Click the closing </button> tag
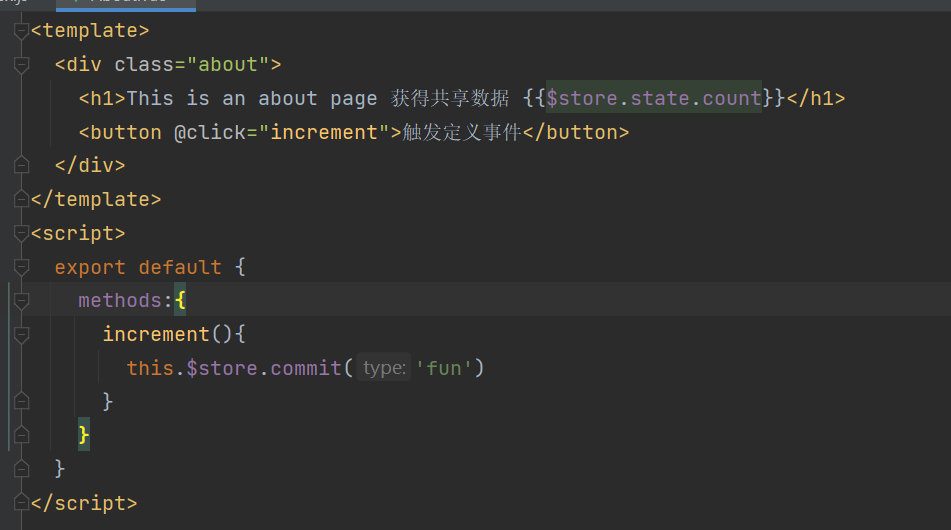 [576, 132]
